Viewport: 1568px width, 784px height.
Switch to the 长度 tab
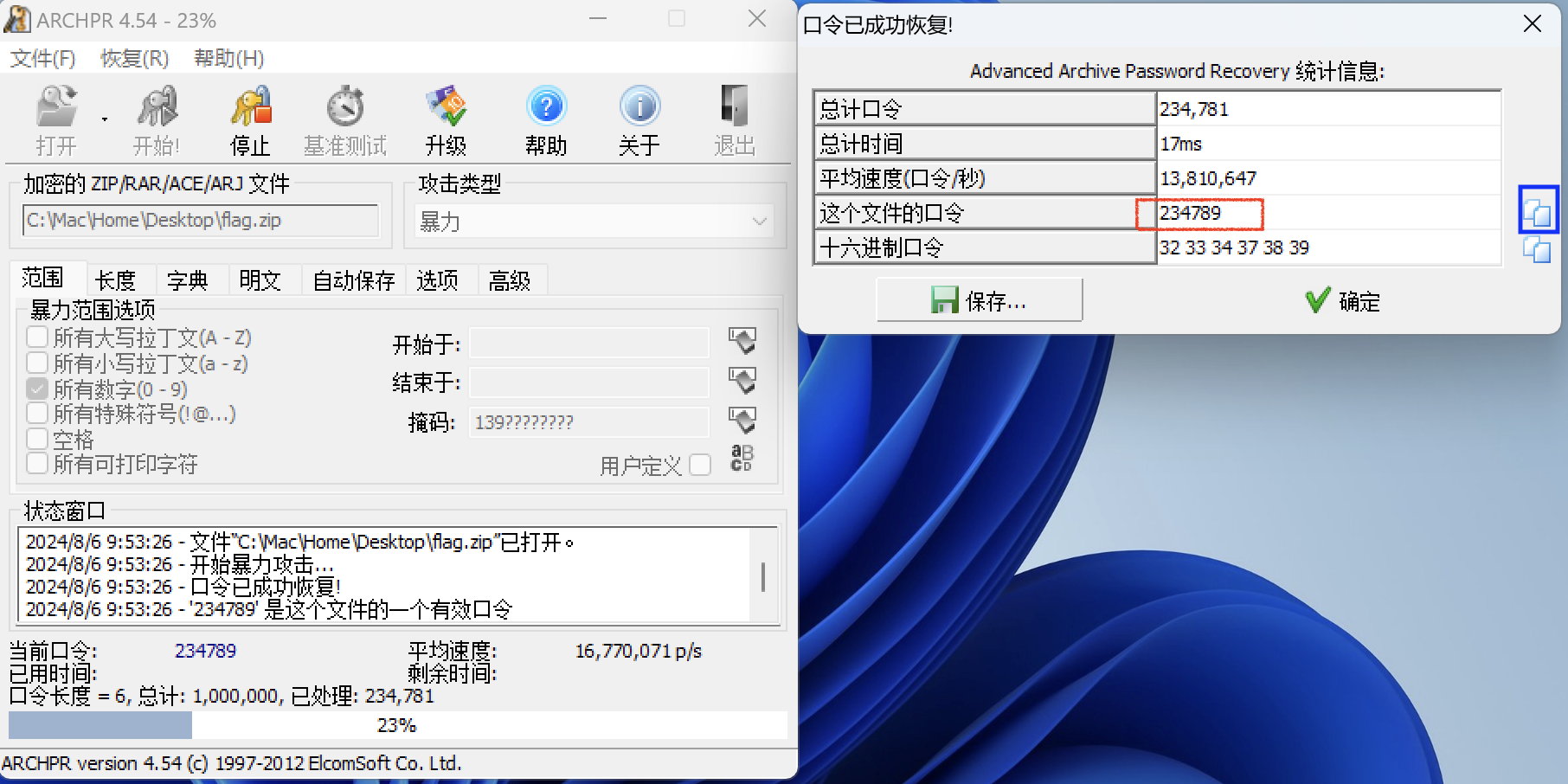pos(115,280)
